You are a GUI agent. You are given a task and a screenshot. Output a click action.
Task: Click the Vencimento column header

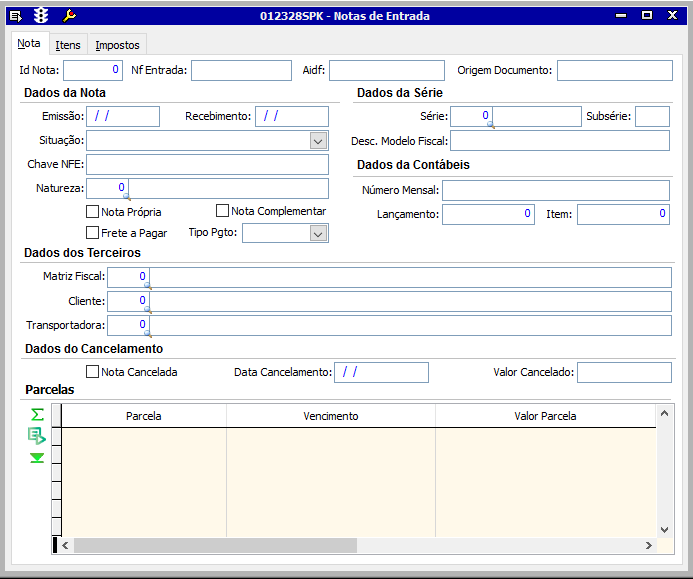coord(331,416)
